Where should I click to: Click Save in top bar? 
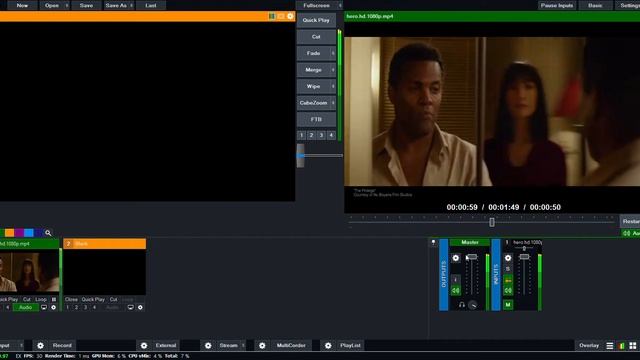86,5
